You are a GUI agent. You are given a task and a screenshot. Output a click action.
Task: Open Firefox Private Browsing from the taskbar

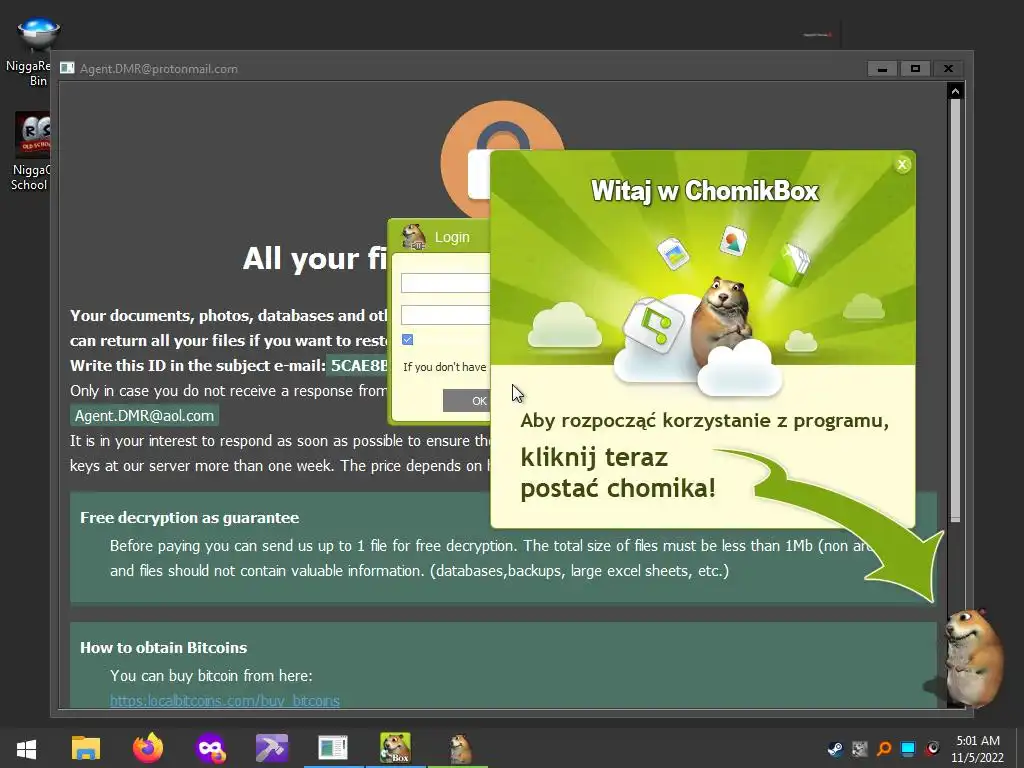(x=210, y=748)
